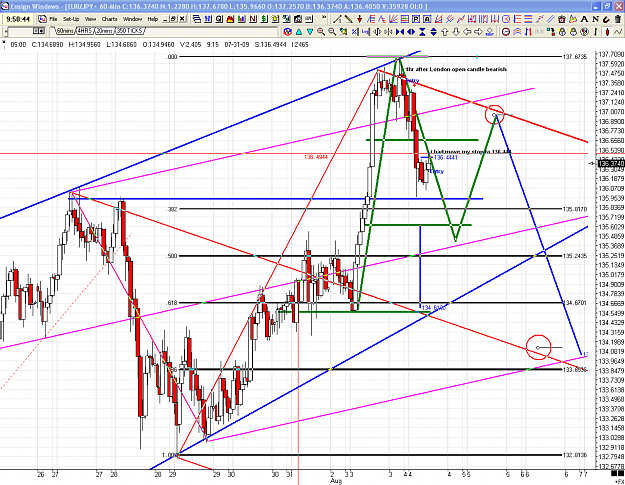Click the Ensign logo next to File
The image size is (625, 485).
[42, 19]
